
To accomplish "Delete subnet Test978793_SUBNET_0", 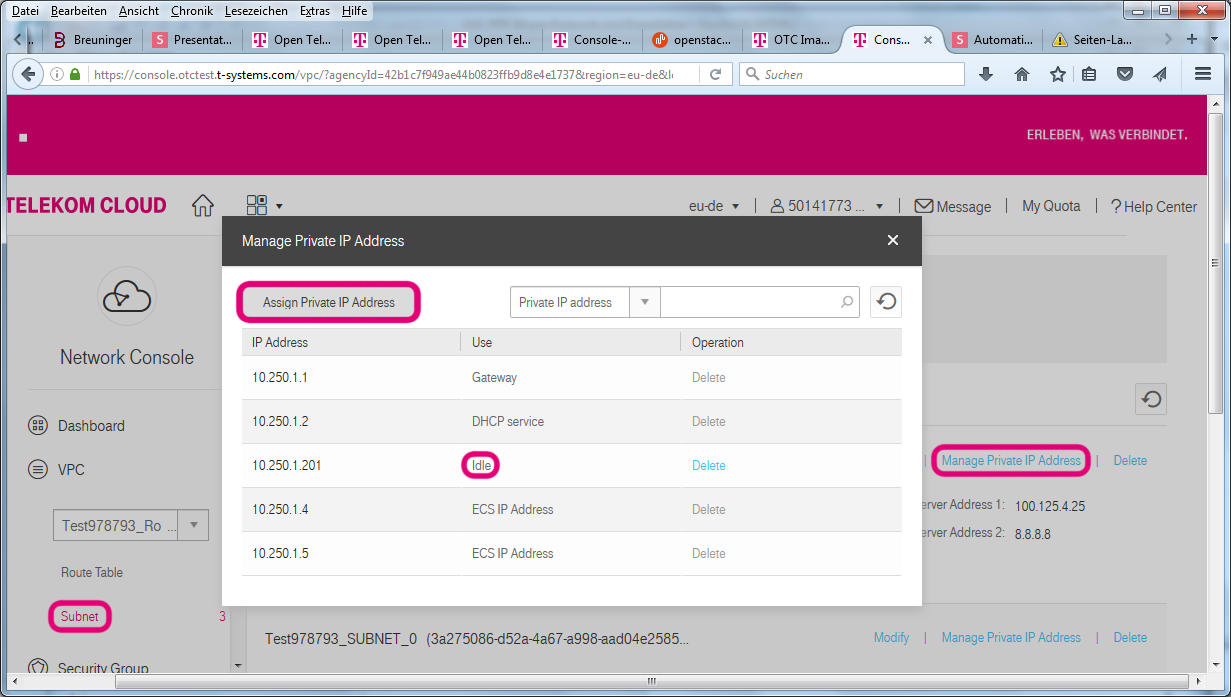I will 1130,637.
